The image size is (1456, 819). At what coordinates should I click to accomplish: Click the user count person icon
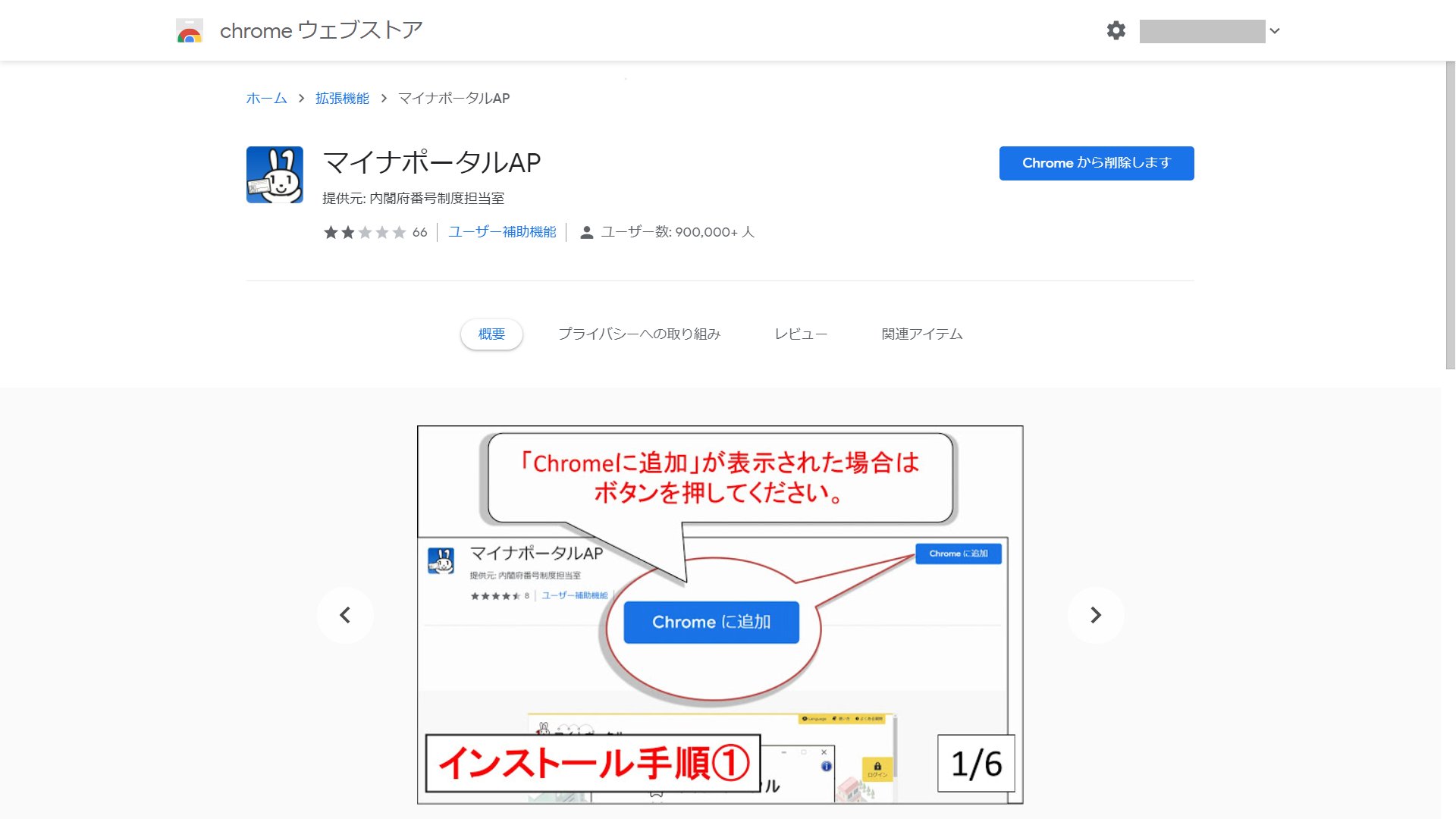point(586,233)
